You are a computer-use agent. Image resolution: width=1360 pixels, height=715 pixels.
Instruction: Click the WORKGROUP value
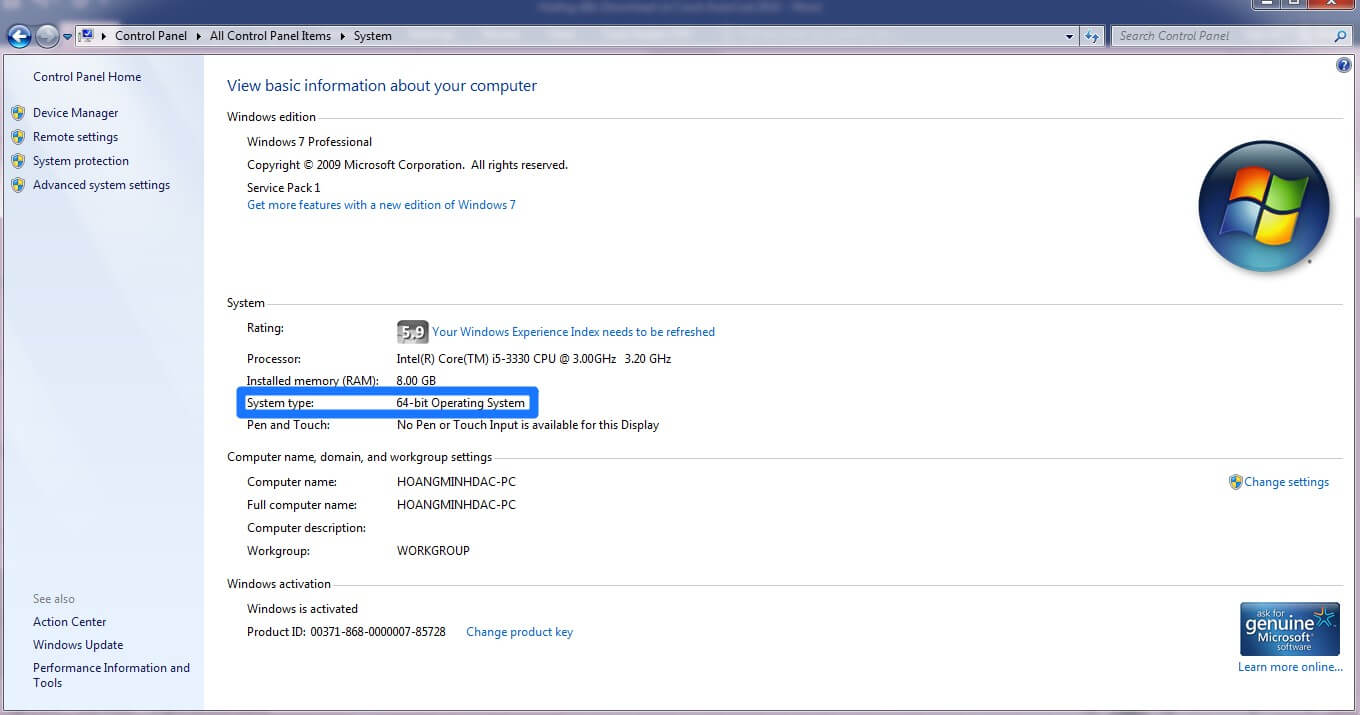pyautogui.click(x=433, y=551)
